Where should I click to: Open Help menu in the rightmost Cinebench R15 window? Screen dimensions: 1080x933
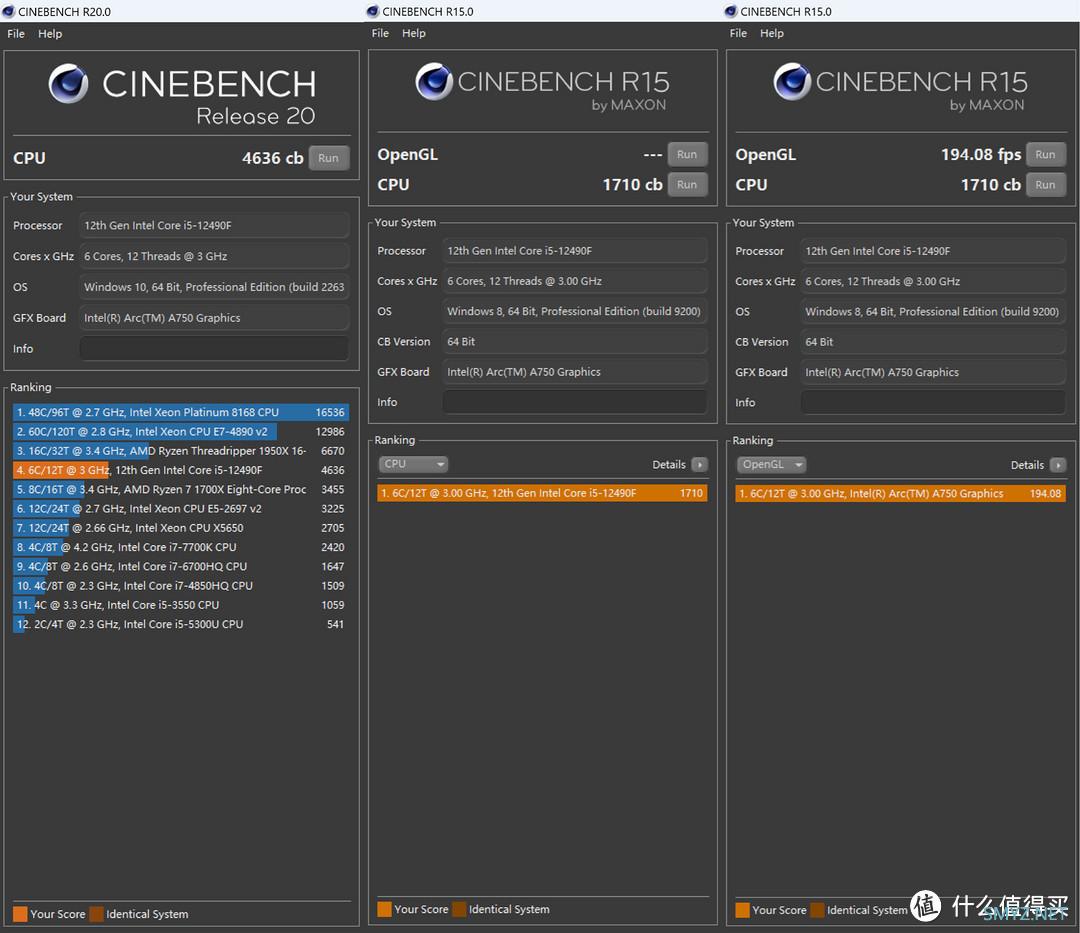pos(772,33)
